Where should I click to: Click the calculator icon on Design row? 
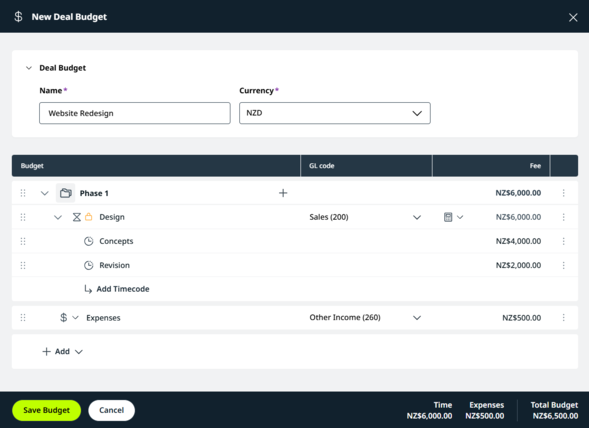click(448, 217)
